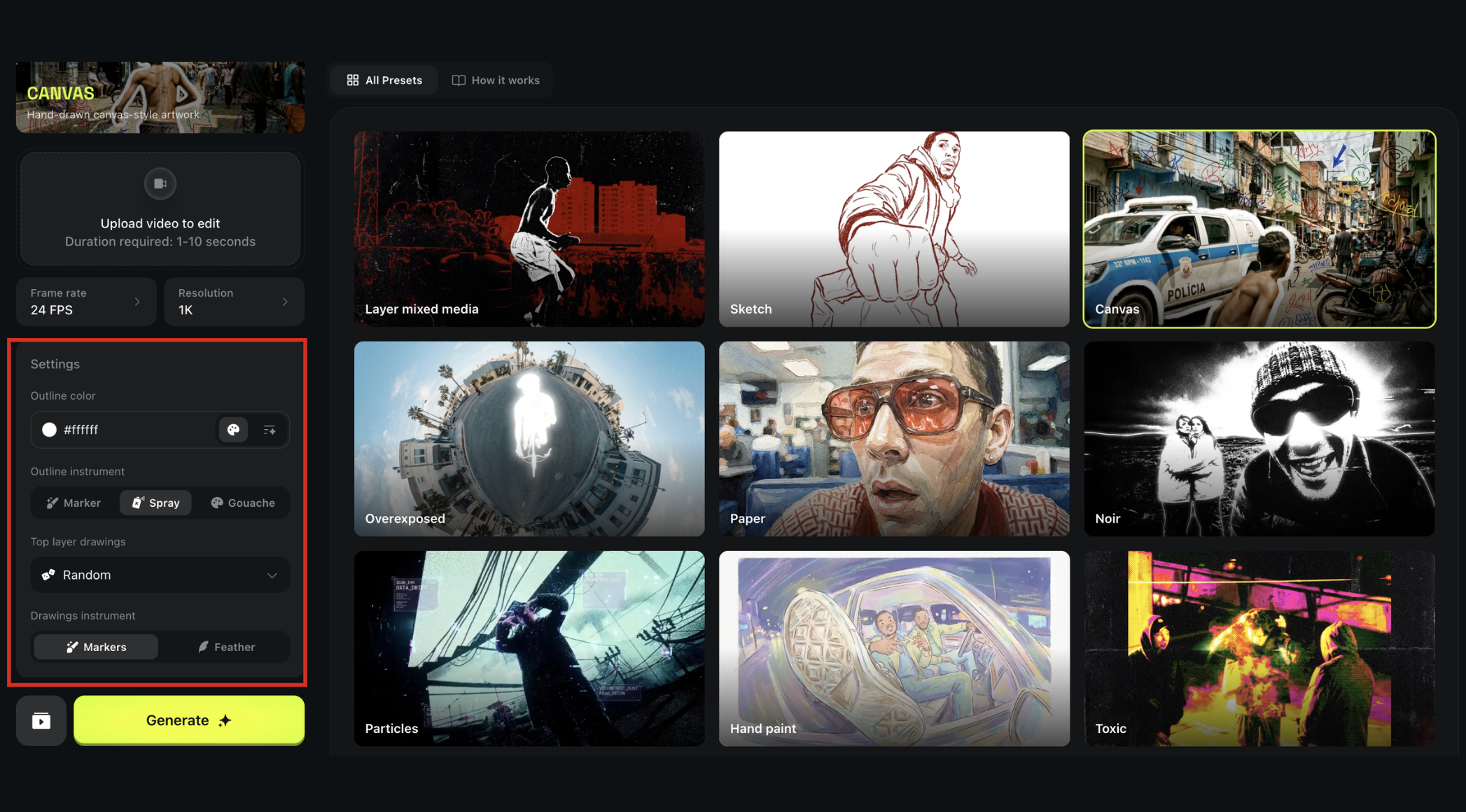Open the Random top layer drawings dropdown
This screenshot has width=1466, height=812.
160,574
